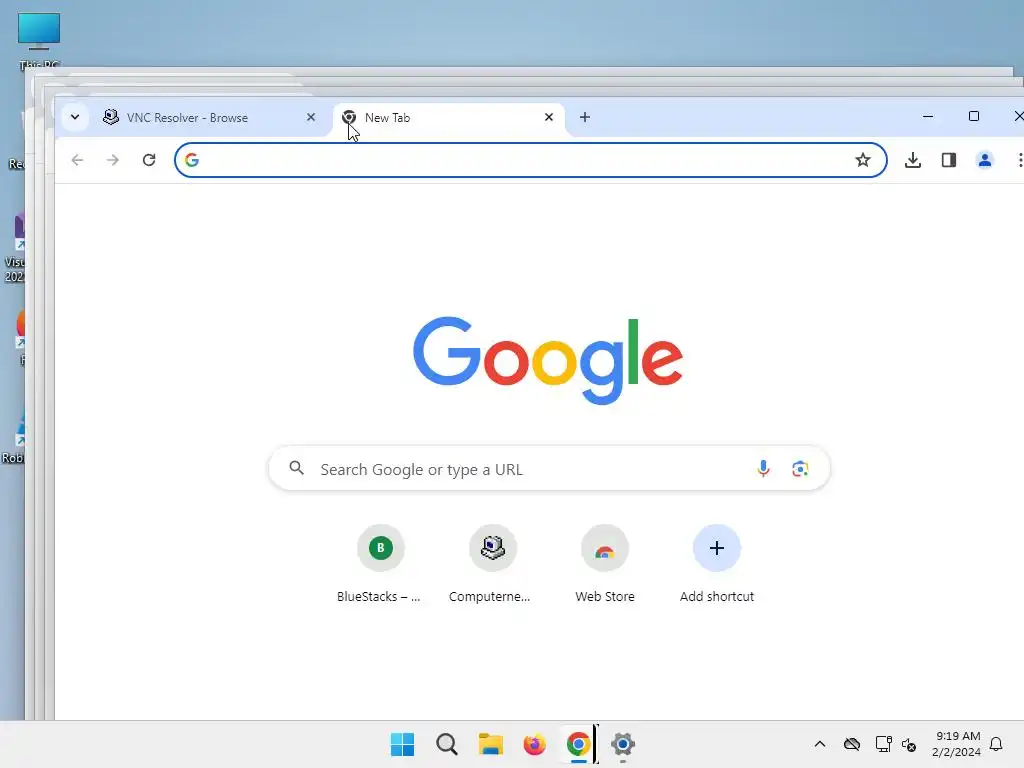Start voice search with microphone
This screenshot has height=768, width=1024.
click(763, 469)
